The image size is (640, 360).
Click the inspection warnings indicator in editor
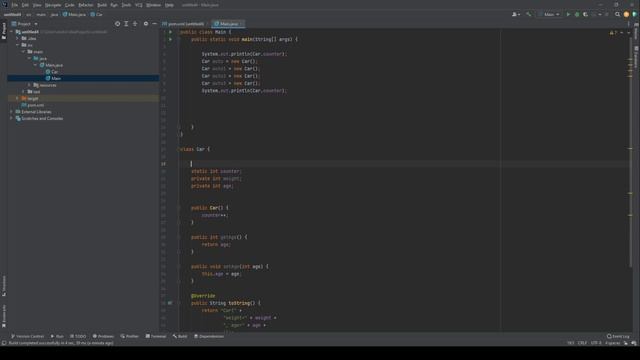pos(613,32)
